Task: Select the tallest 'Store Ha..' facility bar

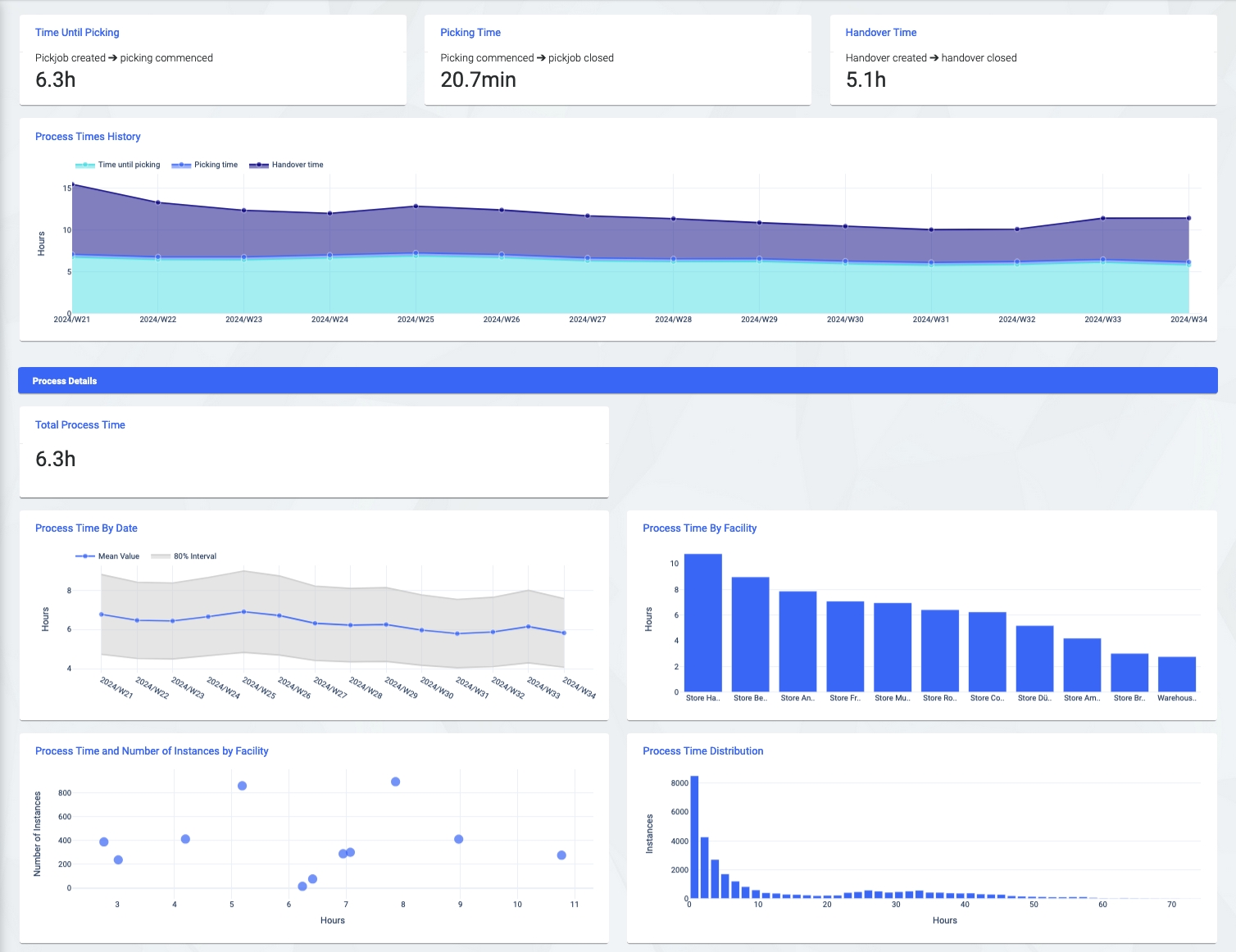Action: [x=702, y=623]
